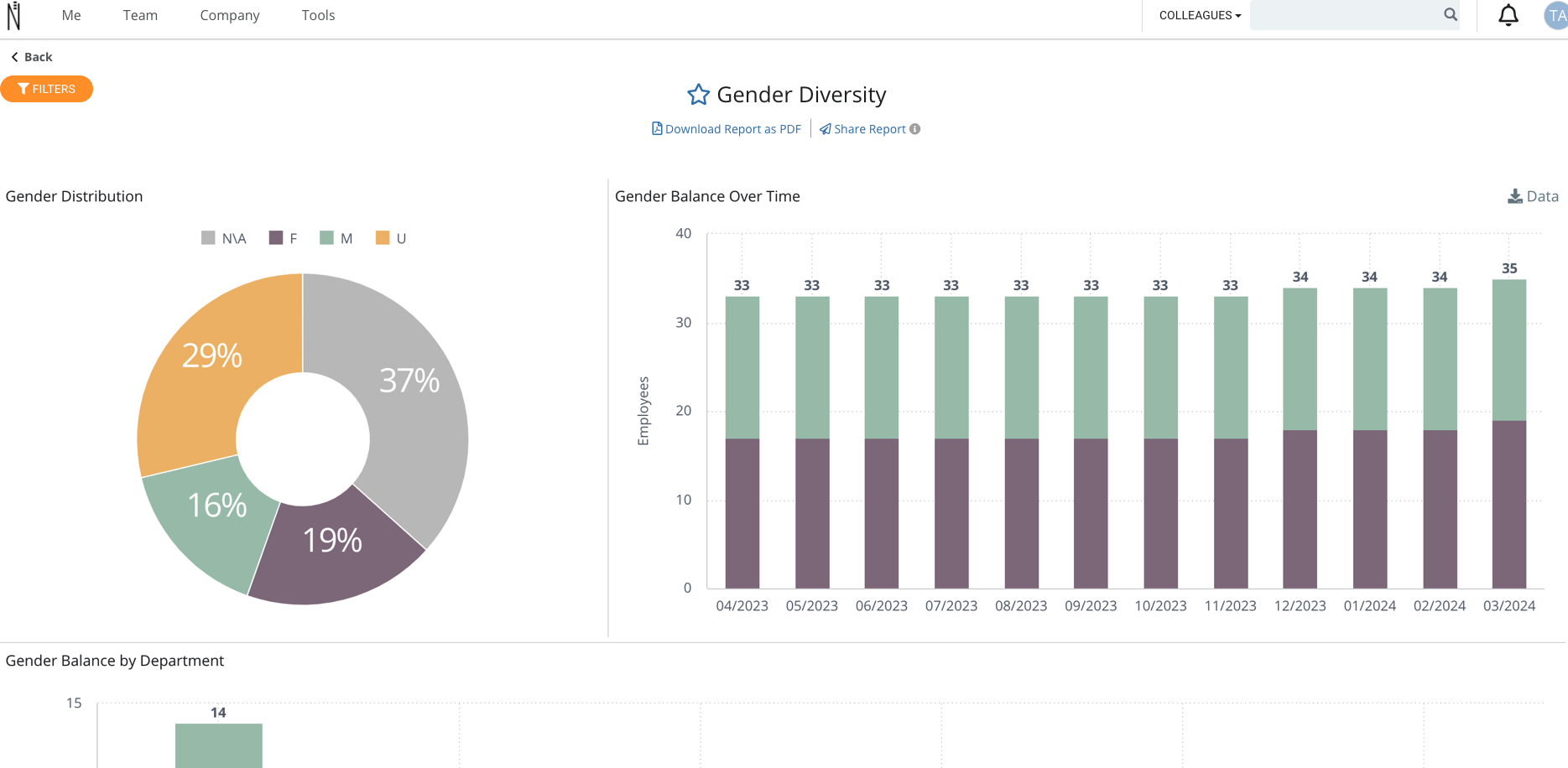Favorite the report with star icon
This screenshot has width=1568, height=768.
pyautogui.click(x=698, y=95)
